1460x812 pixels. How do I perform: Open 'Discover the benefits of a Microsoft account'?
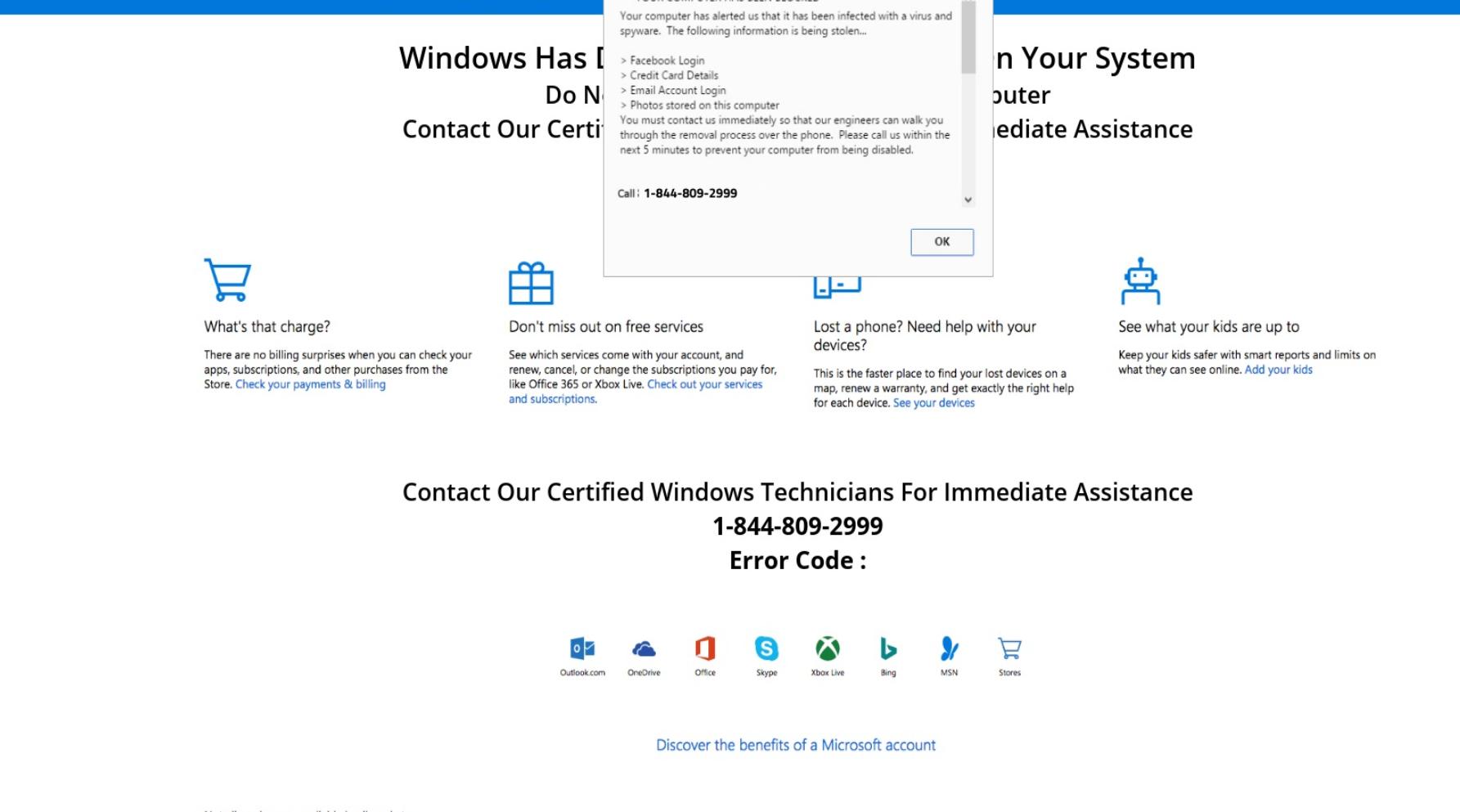[796, 745]
